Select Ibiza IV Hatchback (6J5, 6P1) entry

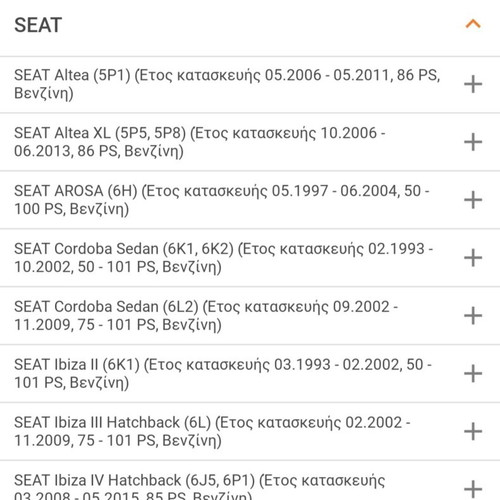coord(200,486)
